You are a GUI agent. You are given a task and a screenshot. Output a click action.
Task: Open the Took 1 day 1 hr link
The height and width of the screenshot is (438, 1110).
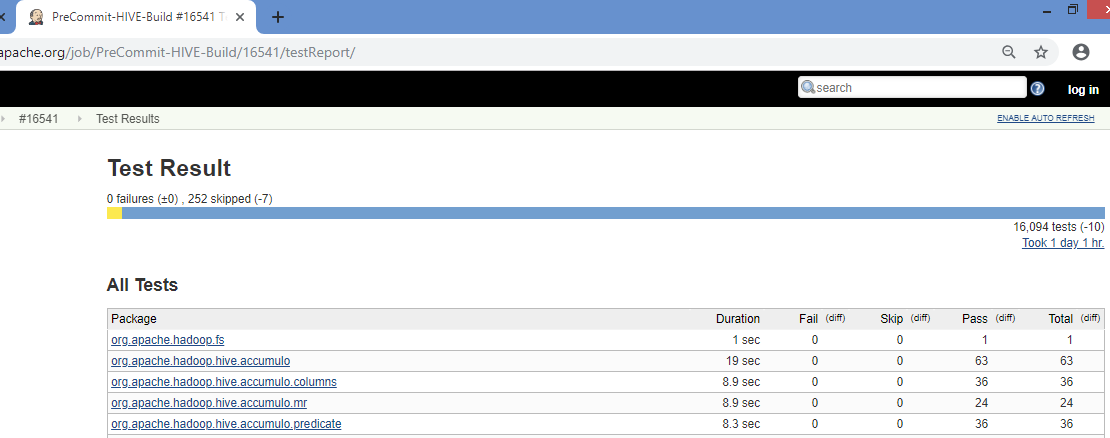1063,243
